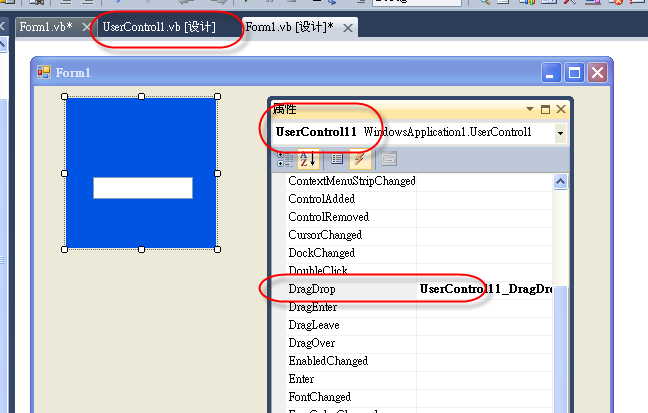This screenshot has width=648, height=413.
Task: Select the Form1.vb [设计]* designer tab
Action: coord(289,27)
